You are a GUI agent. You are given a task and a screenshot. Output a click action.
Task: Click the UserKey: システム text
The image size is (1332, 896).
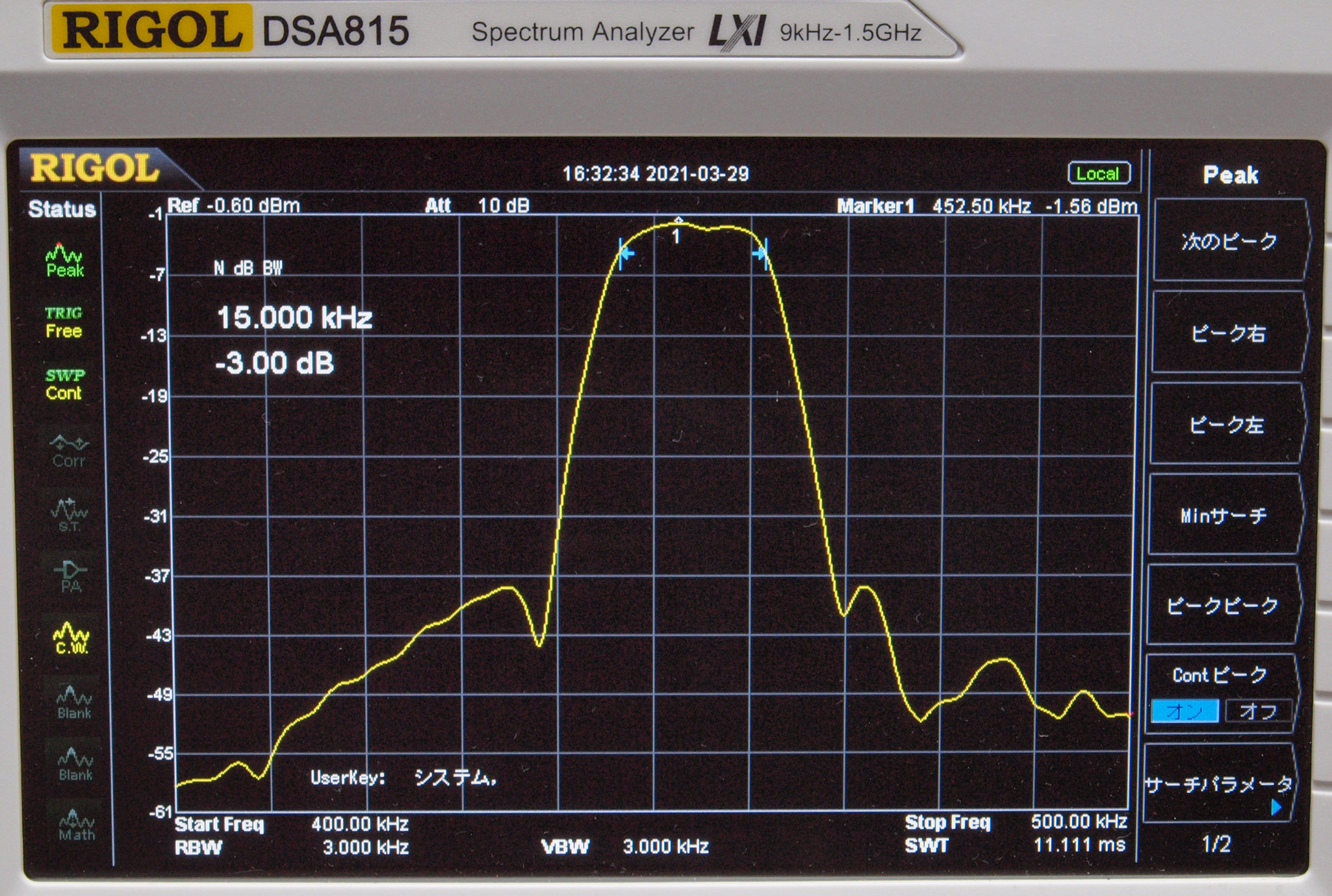(404, 777)
